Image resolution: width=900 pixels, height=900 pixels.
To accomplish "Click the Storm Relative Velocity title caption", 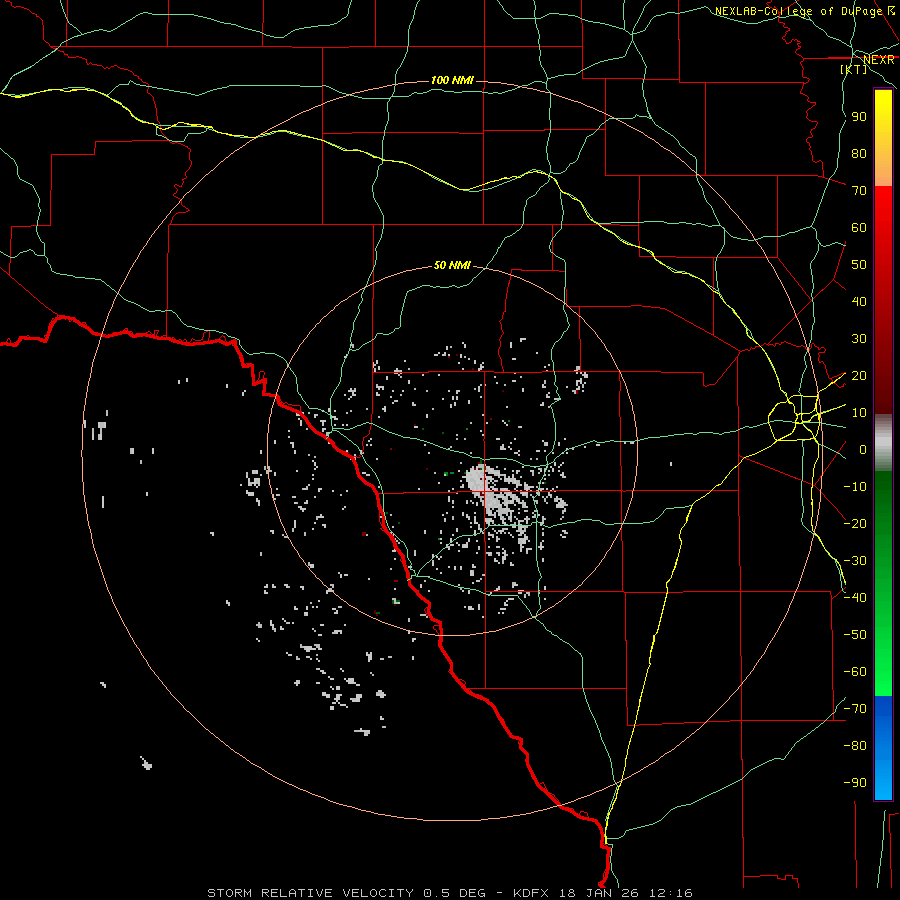I will (x=313, y=893).
